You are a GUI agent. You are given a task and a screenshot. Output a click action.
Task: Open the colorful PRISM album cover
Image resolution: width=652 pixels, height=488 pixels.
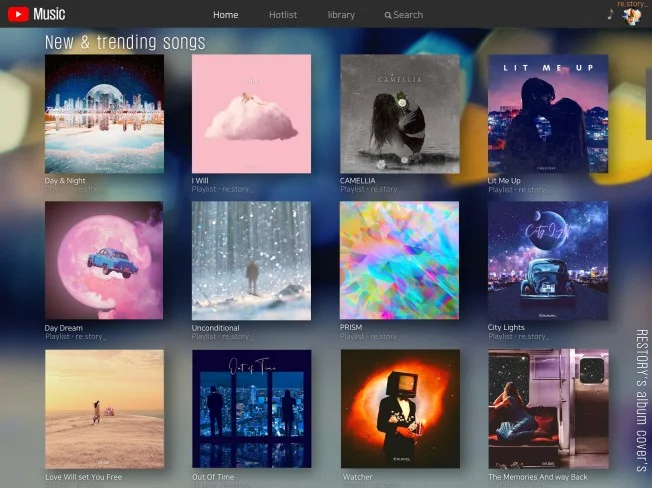pyautogui.click(x=399, y=261)
